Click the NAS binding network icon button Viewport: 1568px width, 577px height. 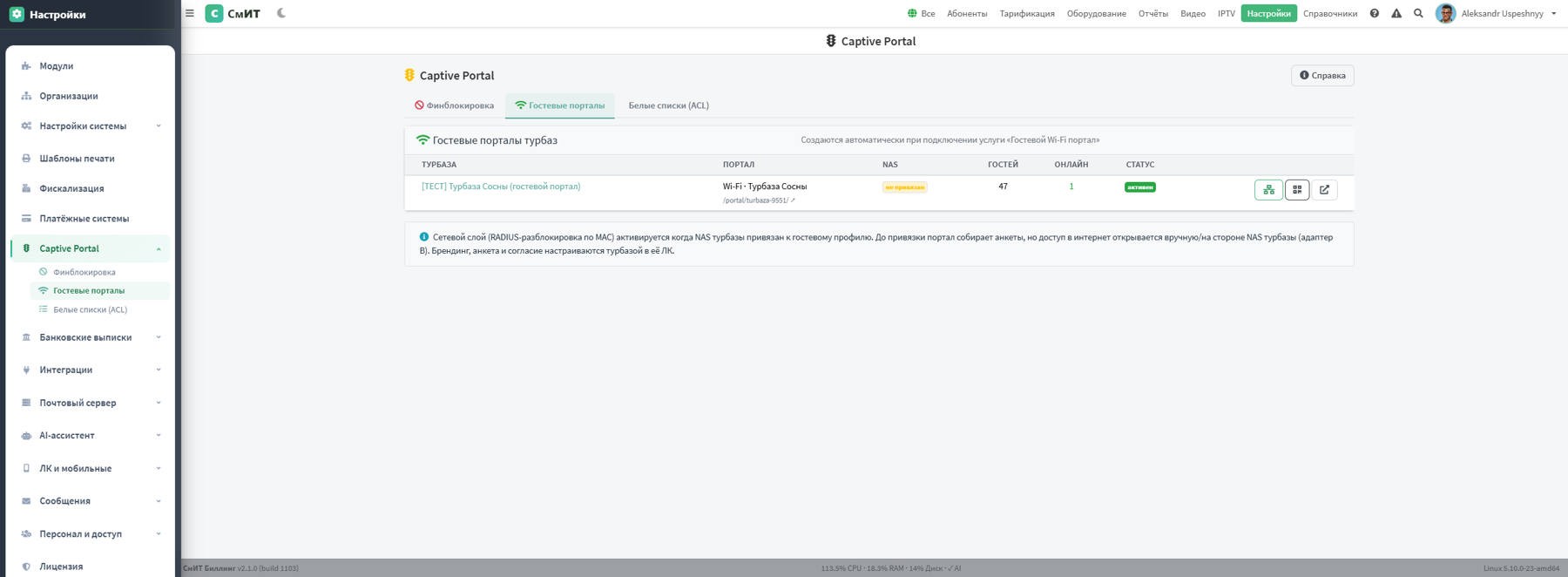(x=1268, y=189)
